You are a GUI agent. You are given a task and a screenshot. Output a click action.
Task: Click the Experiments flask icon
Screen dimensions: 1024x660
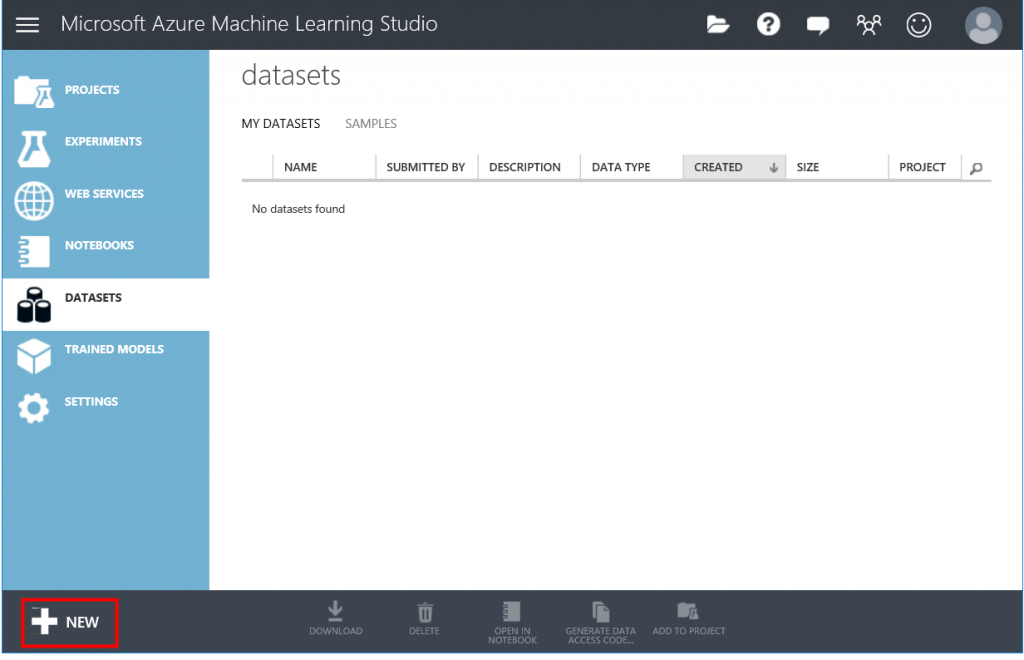pyautogui.click(x=33, y=149)
